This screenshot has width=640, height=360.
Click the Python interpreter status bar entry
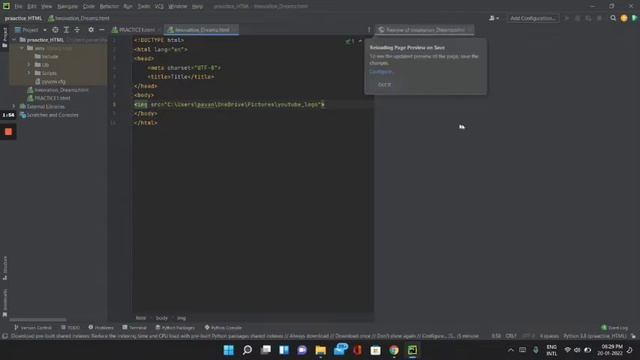595,336
